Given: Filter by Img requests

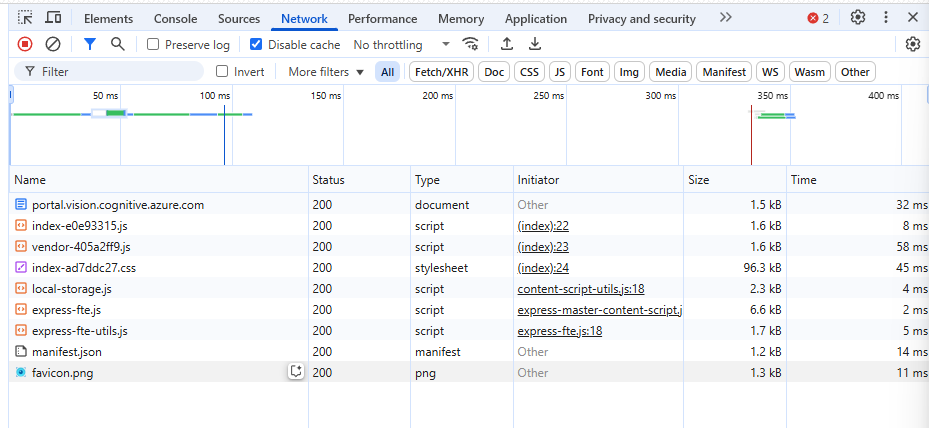Looking at the screenshot, I should tap(629, 72).
